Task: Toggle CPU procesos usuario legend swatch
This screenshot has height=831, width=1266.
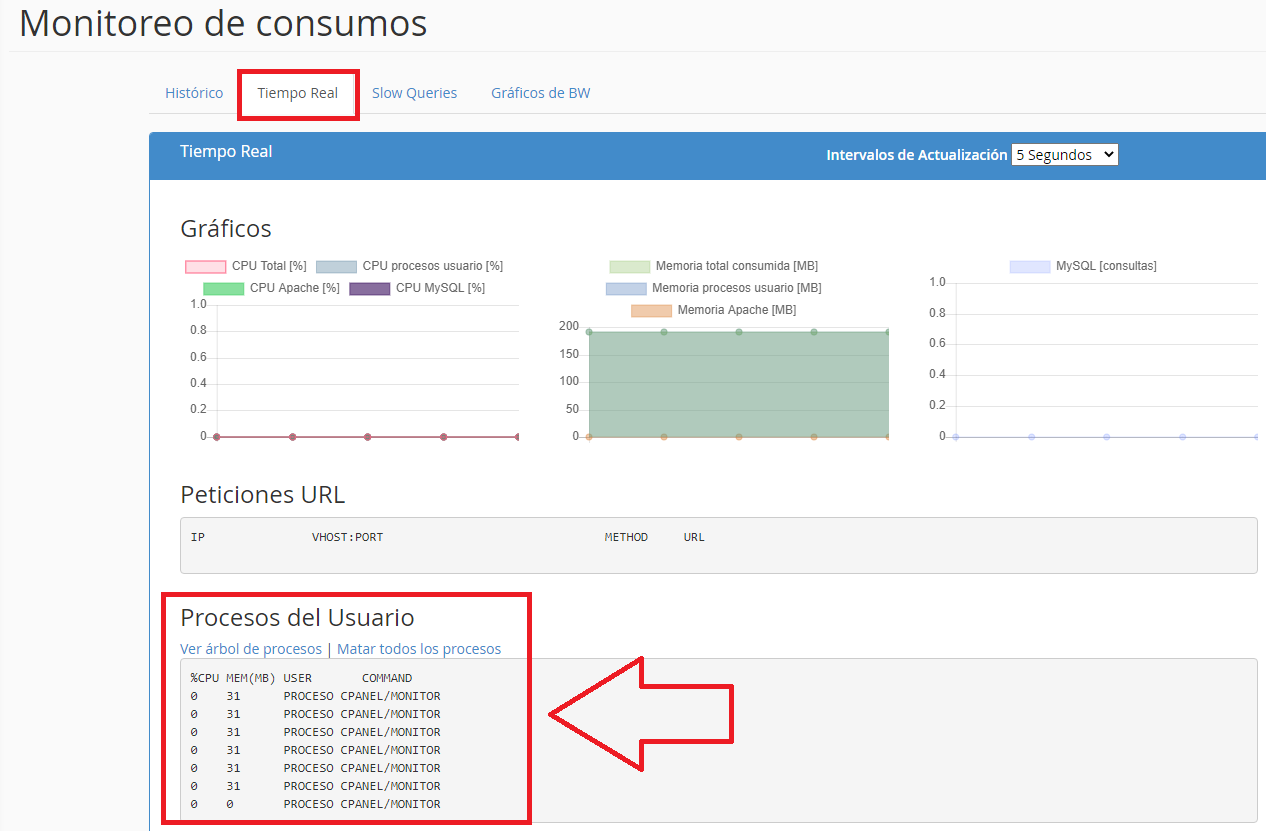Action: [336, 267]
